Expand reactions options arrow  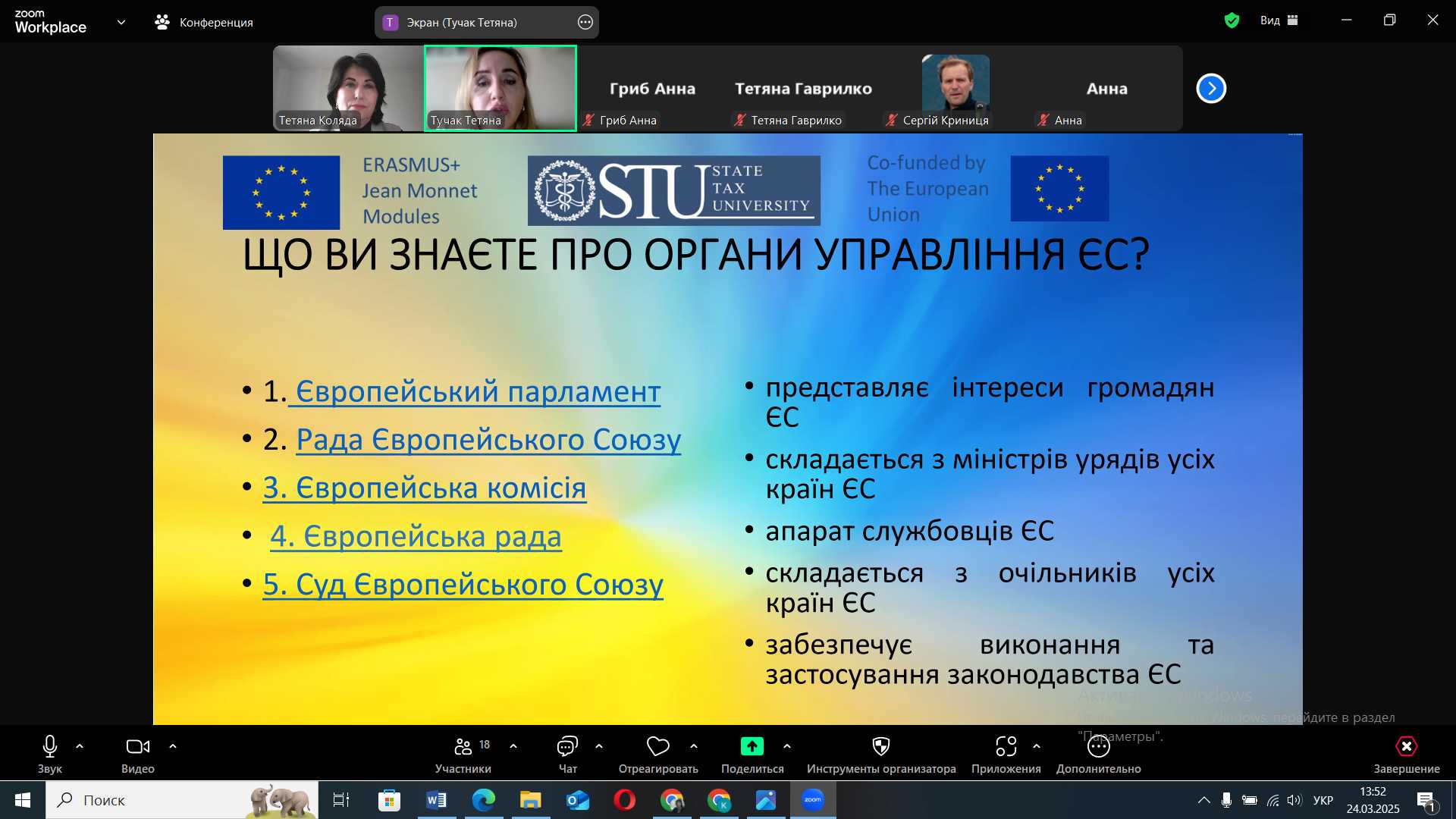coord(694,746)
